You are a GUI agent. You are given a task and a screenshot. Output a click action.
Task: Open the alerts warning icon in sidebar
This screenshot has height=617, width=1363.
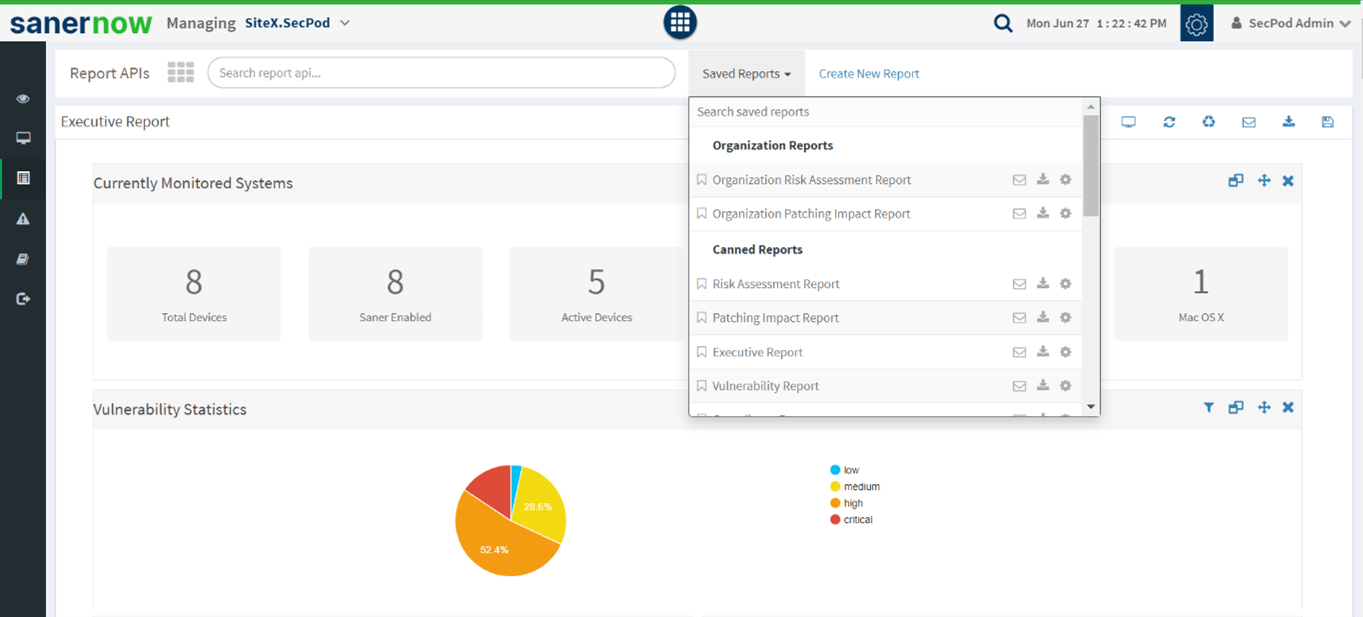[x=23, y=219]
